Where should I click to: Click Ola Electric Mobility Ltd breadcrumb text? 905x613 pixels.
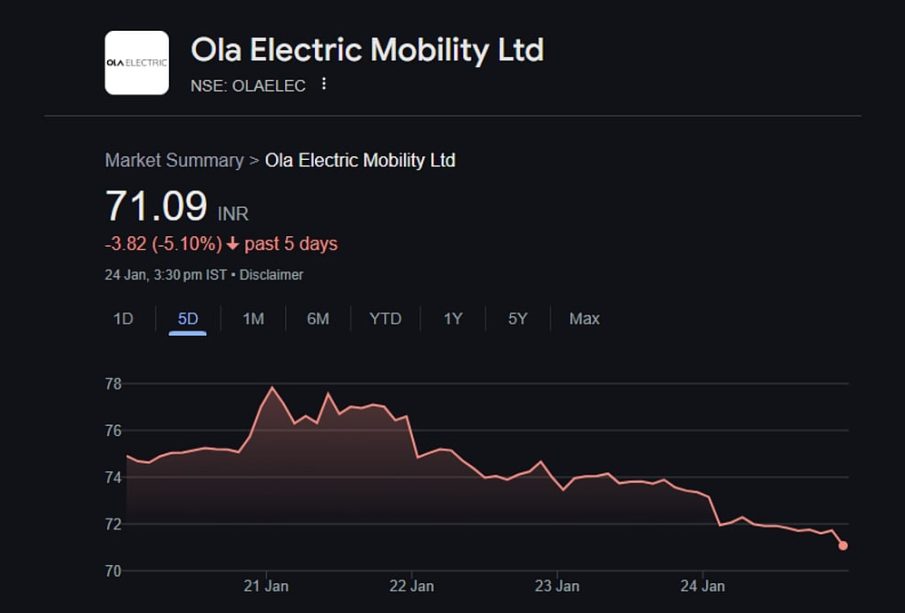click(x=360, y=160)
